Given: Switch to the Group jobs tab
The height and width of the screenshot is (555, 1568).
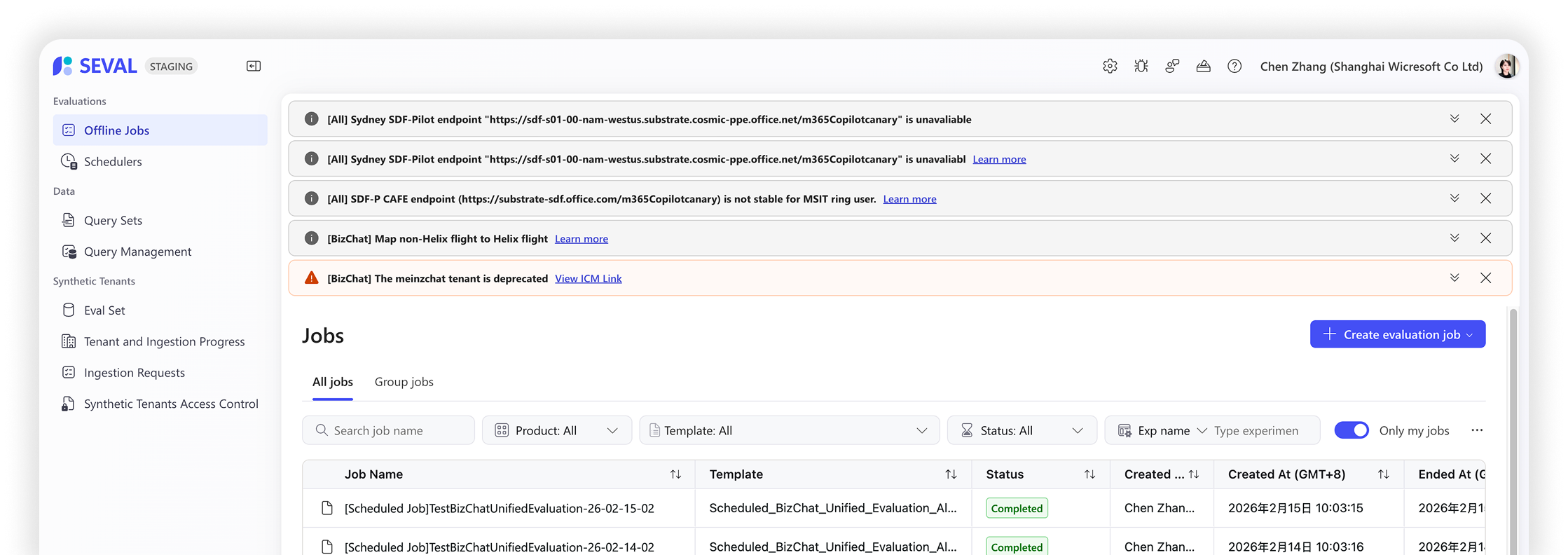Looking at the screenshot, I should tap(404, 382).
